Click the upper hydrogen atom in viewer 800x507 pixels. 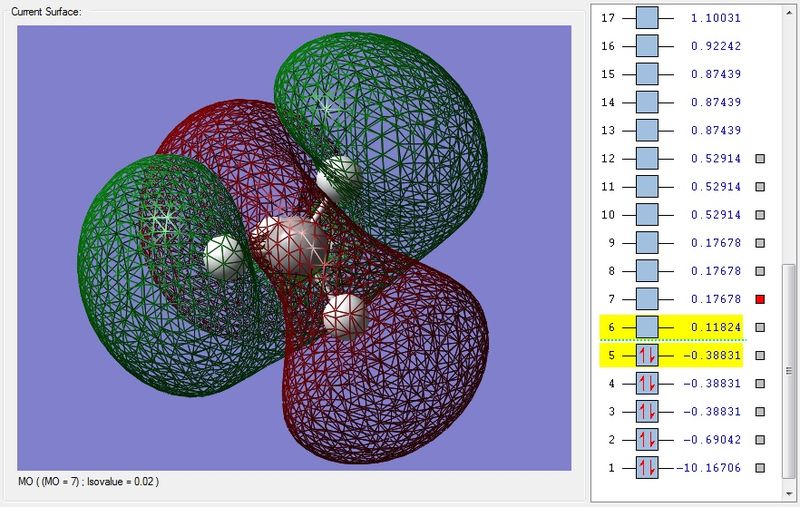tap(339, 178)
